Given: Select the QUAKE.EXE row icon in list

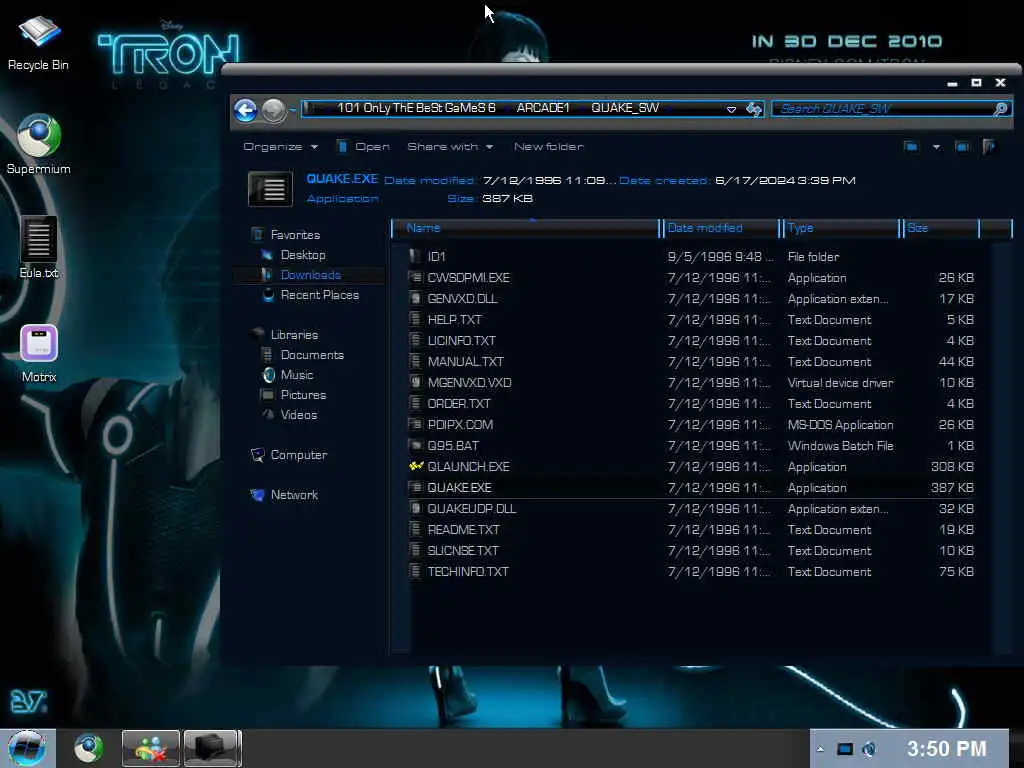Looking at the screenshot, I should (x=415, y=487).
